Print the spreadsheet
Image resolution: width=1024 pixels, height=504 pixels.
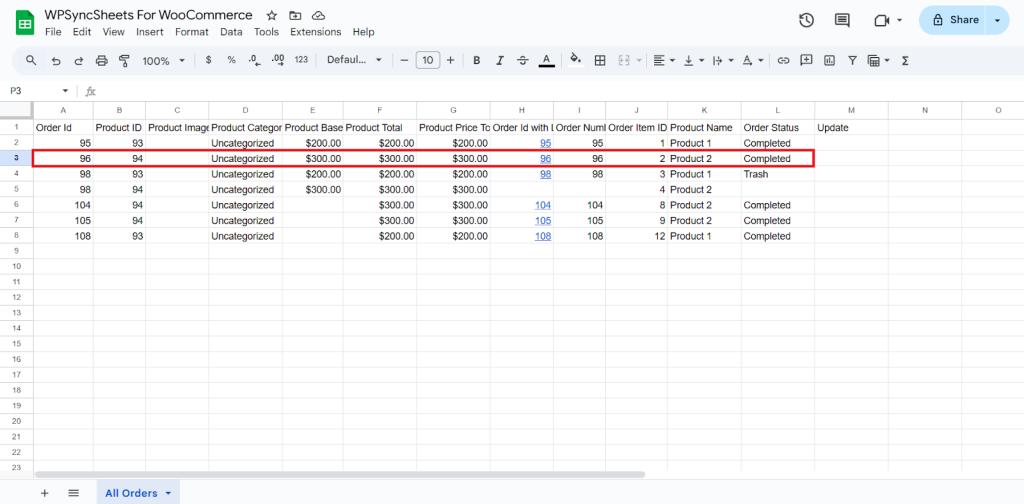coord(101,61)
